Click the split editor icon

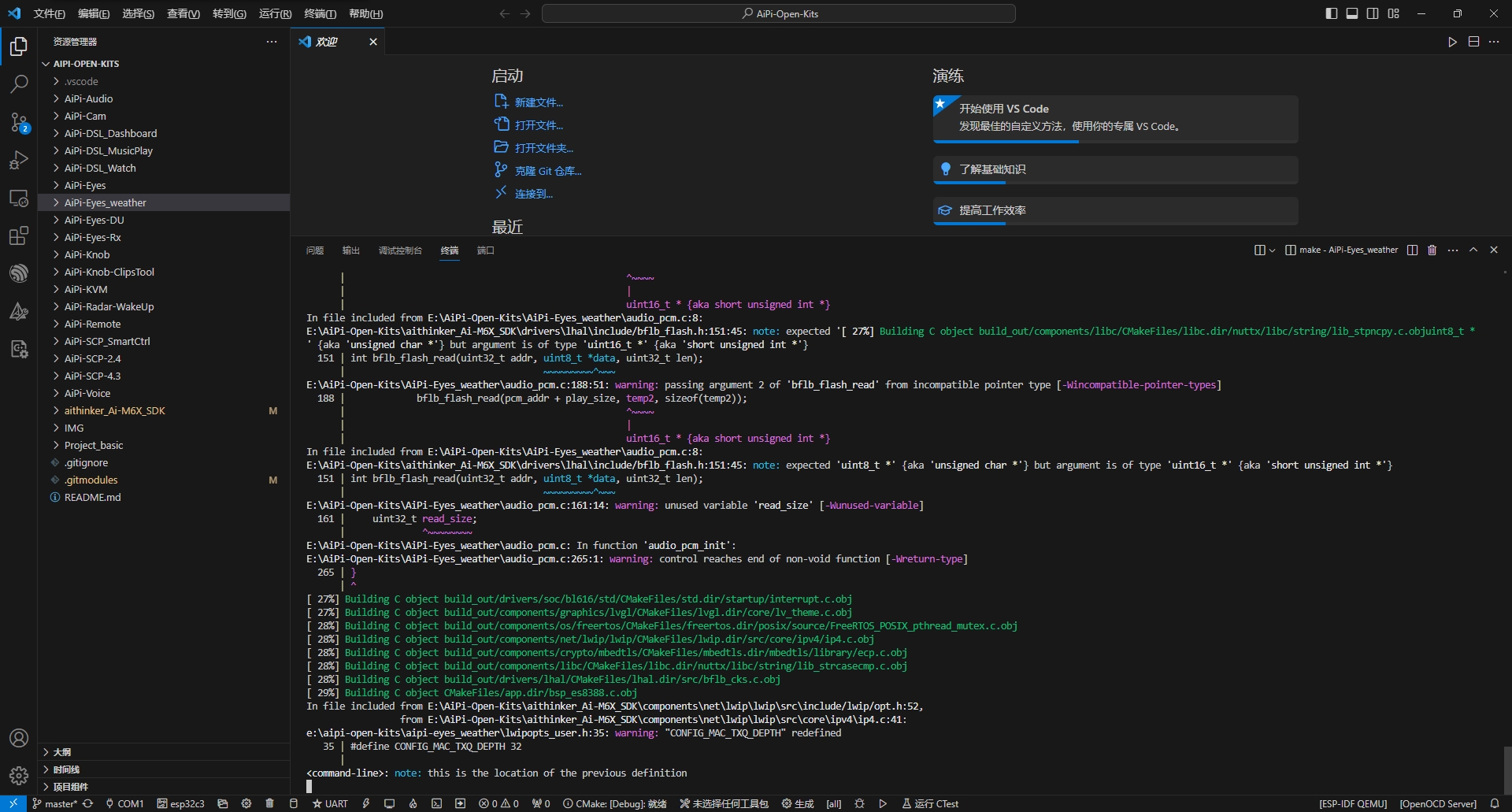click(x=1473, y=42)
